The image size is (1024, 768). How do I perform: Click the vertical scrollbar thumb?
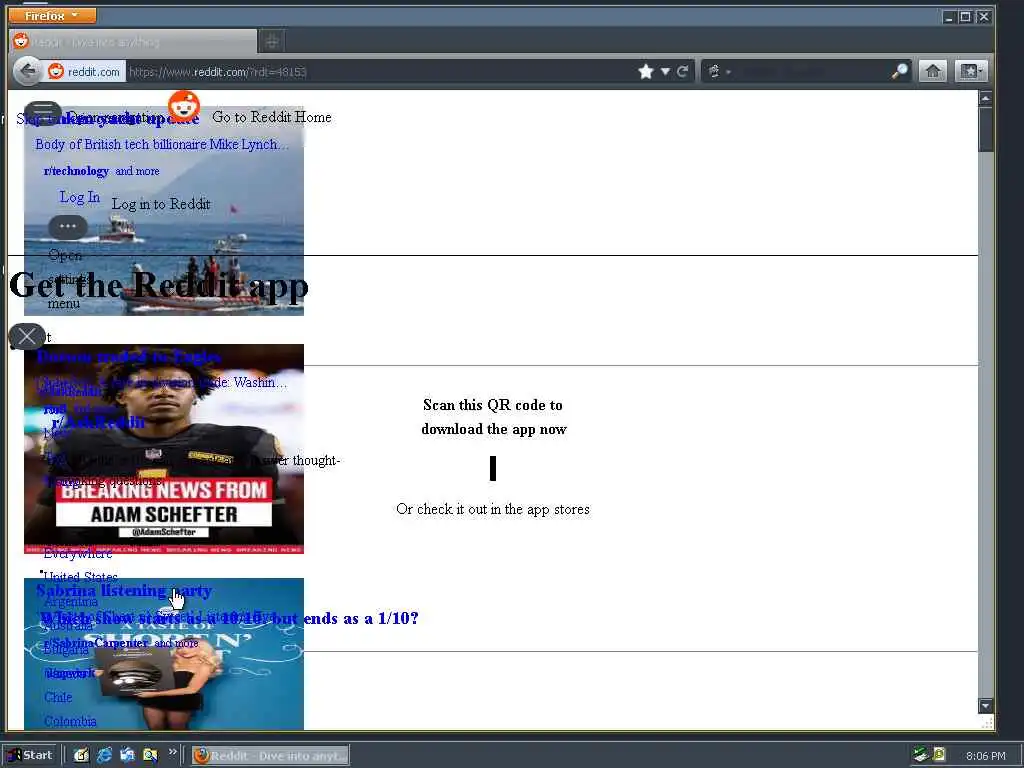pos(985,130)
